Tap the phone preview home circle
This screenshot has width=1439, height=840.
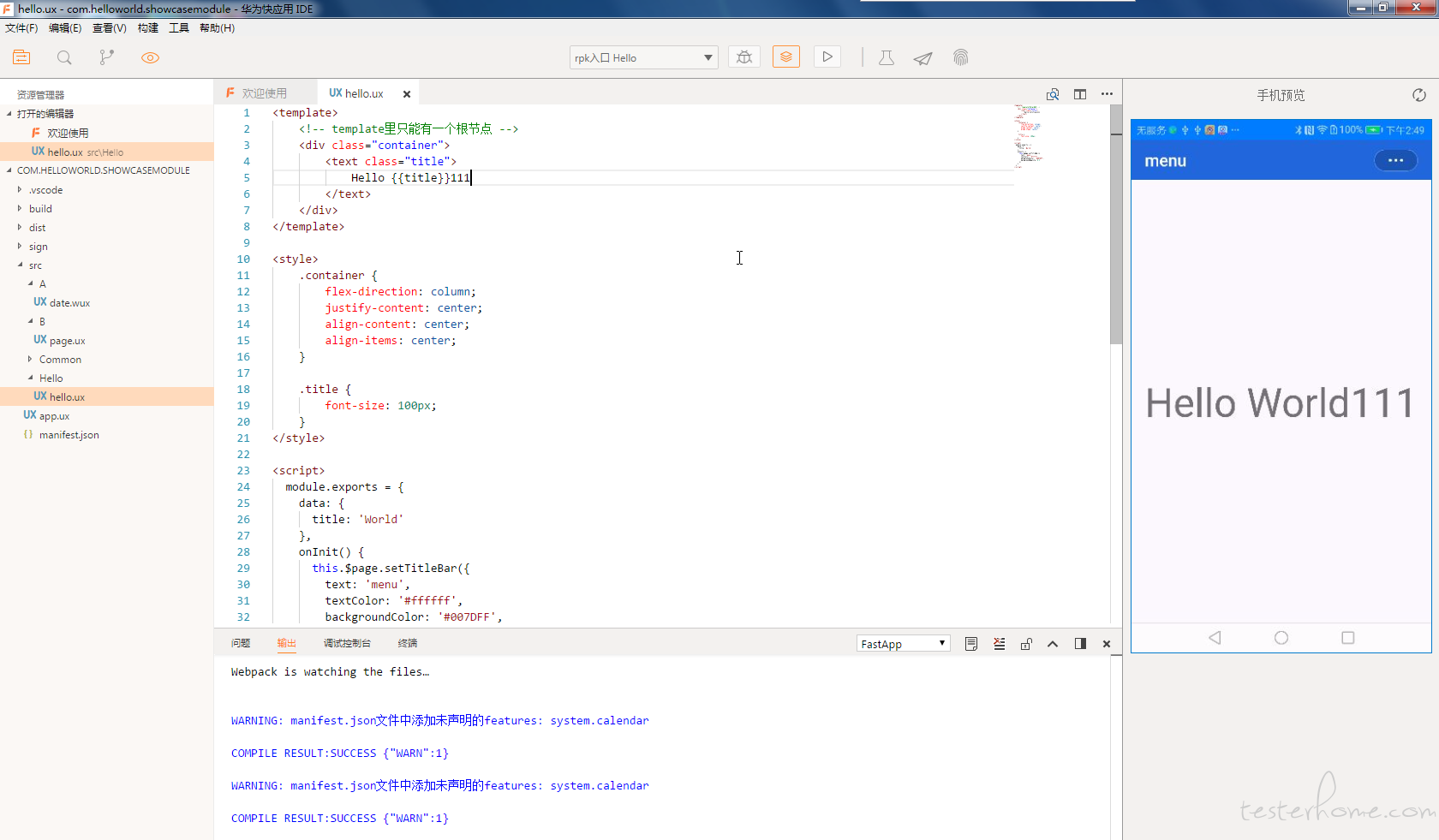pos(1281,638)
